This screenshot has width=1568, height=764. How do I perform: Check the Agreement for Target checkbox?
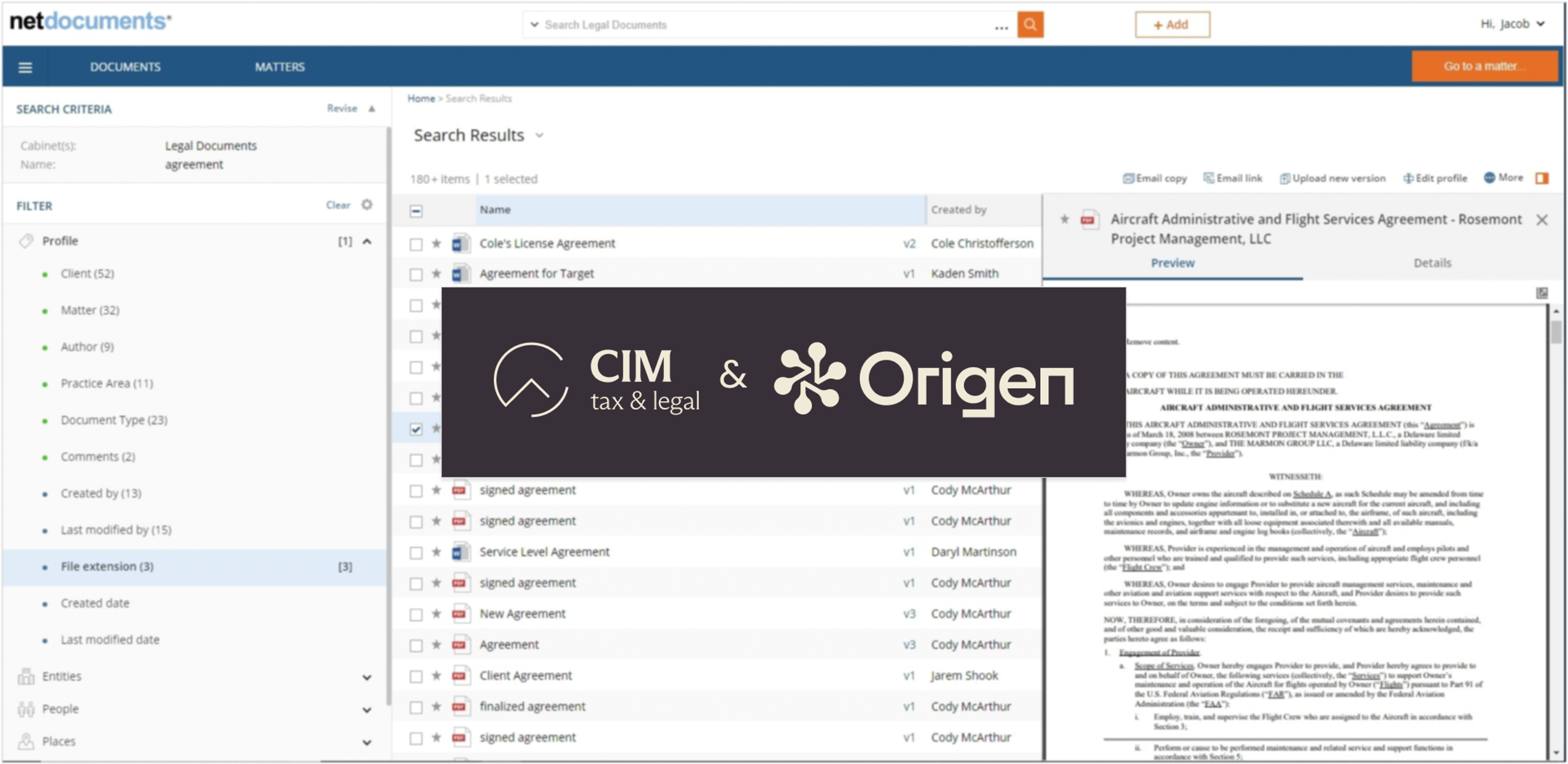pyautogui.click(x=416, y=275)
